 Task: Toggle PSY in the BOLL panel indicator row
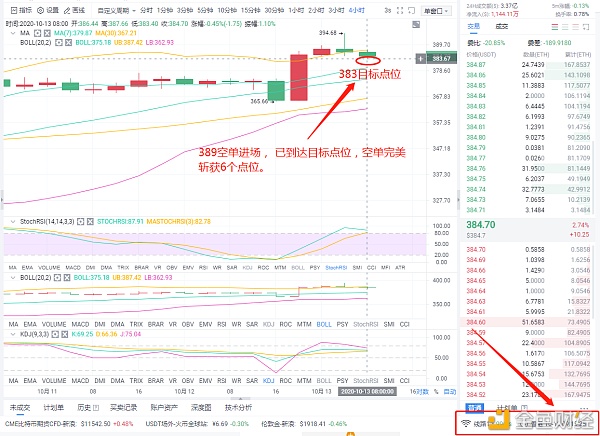pyautogui.click(x=342, y=324)
